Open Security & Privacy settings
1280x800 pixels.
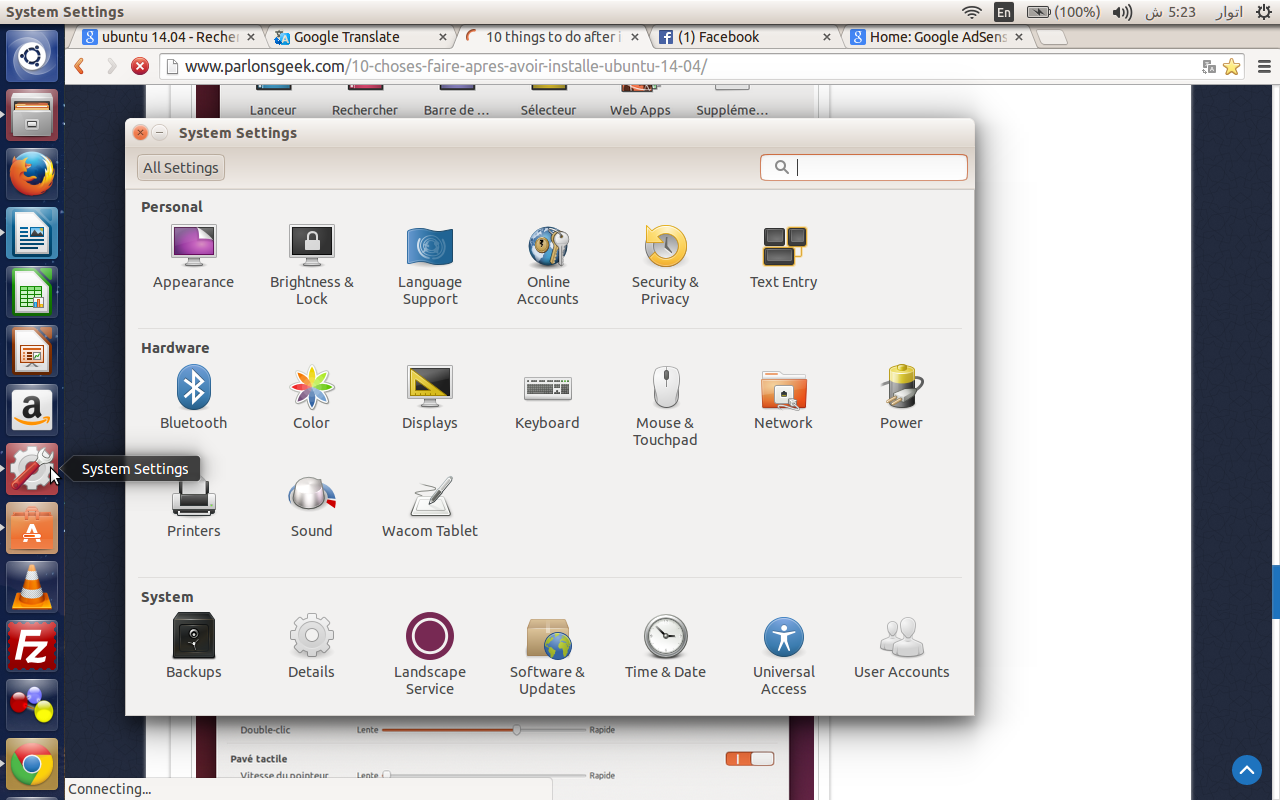click(x=665, y=266)
